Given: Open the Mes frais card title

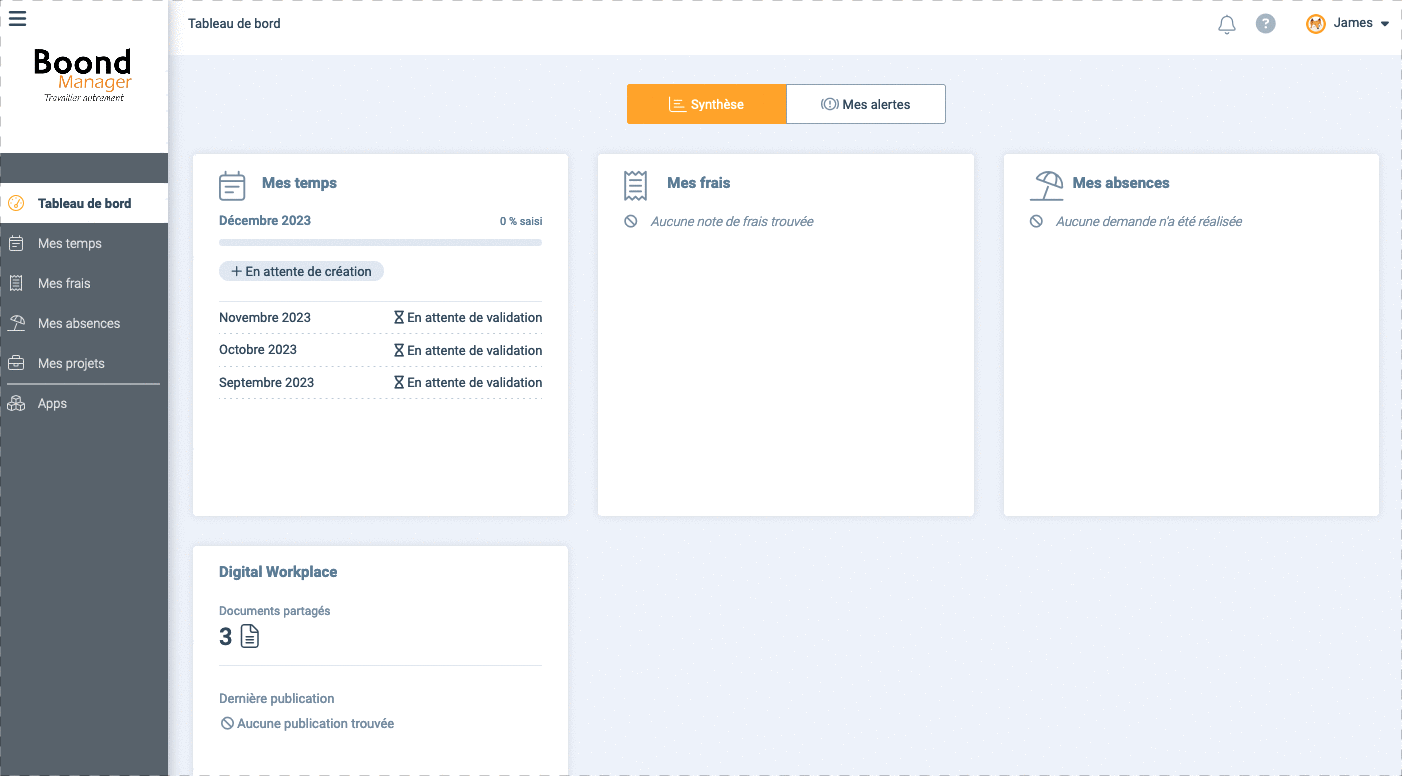Looking at the screenshot, I should click(698, 183).
